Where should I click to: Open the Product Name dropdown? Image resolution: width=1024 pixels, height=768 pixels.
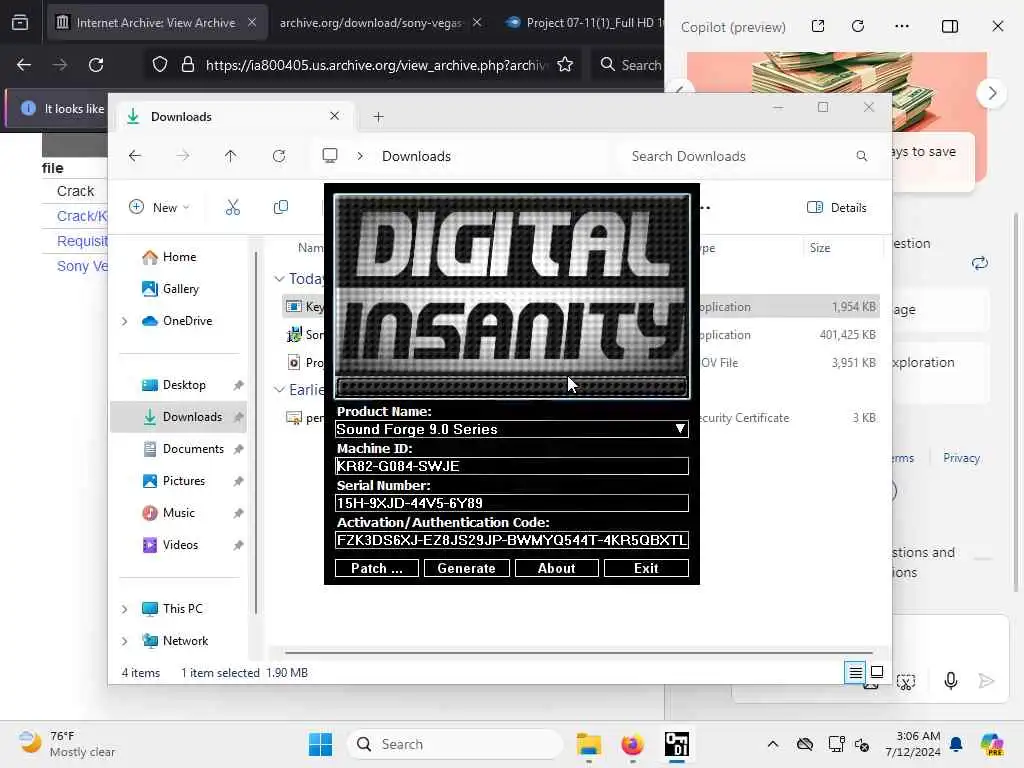(x=680, y=429)
